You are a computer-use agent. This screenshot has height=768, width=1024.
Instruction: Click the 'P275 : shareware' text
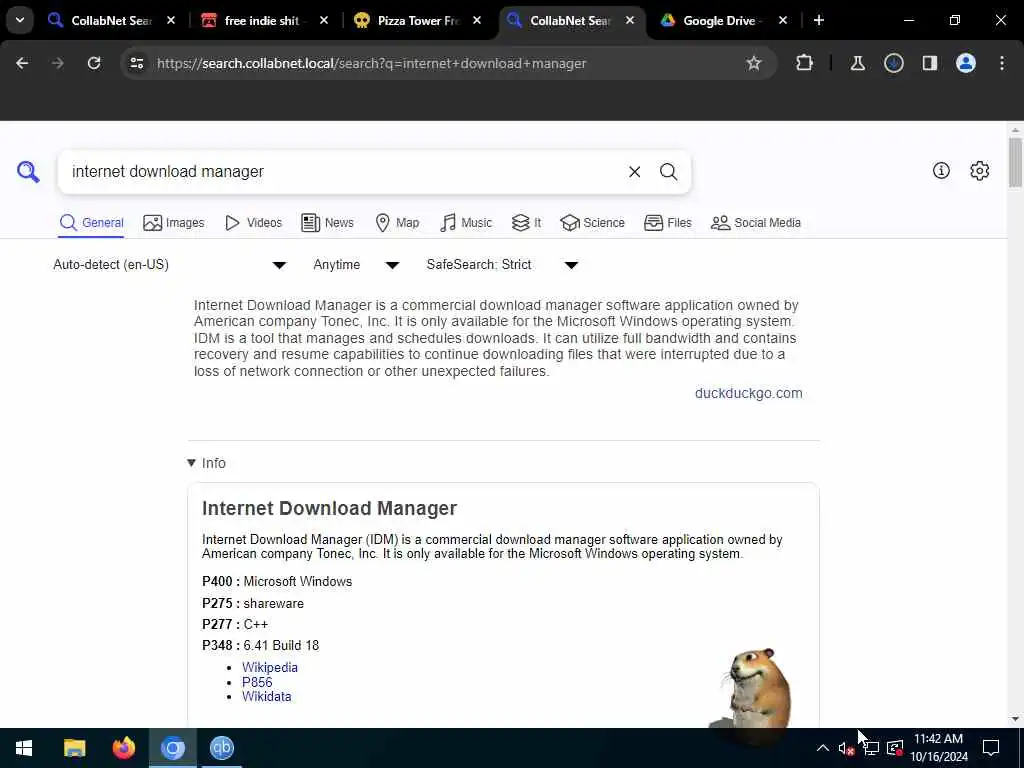pyautogui.click(x=253, y=603)
